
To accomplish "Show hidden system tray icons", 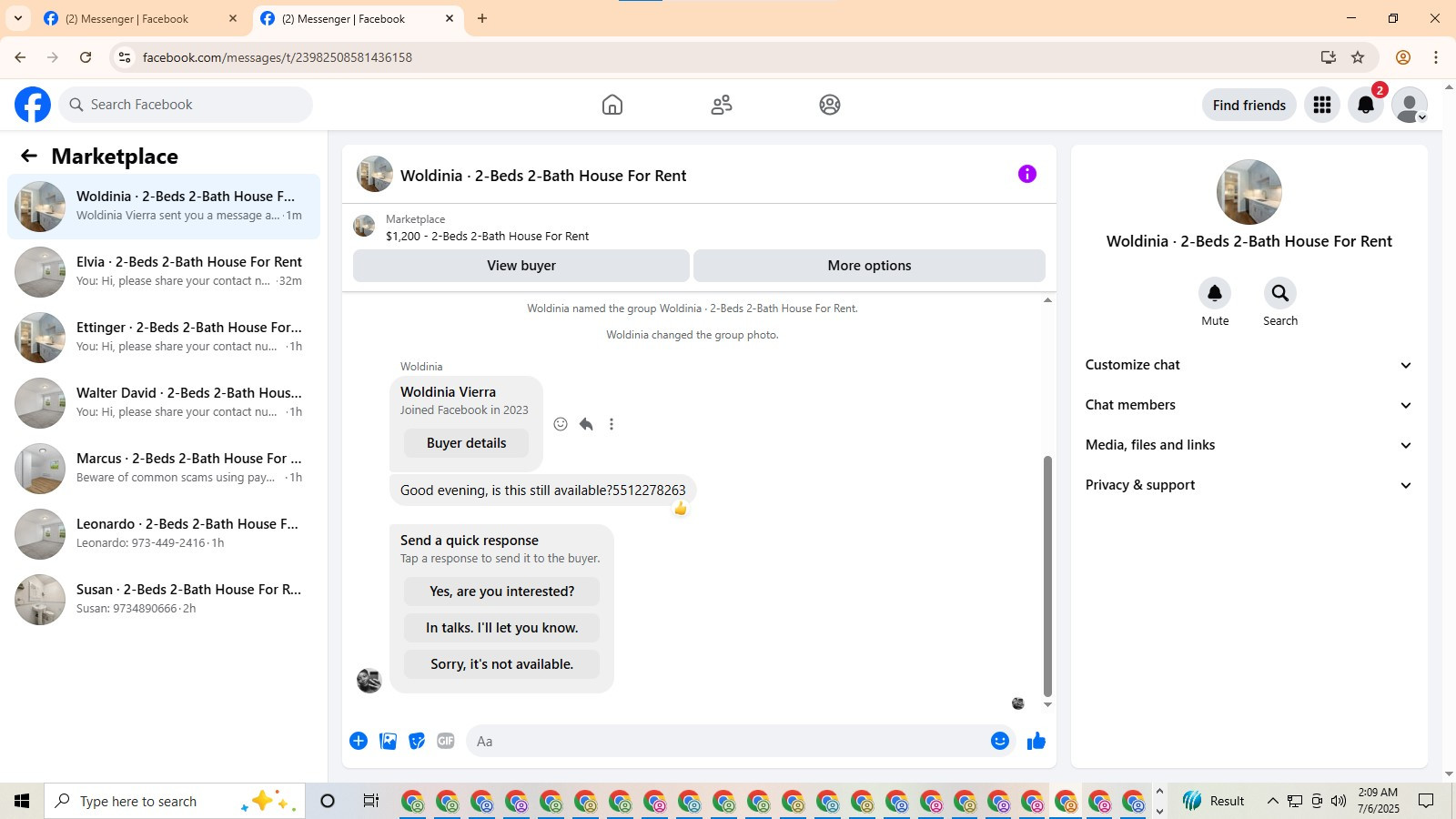I will 1272,801.
